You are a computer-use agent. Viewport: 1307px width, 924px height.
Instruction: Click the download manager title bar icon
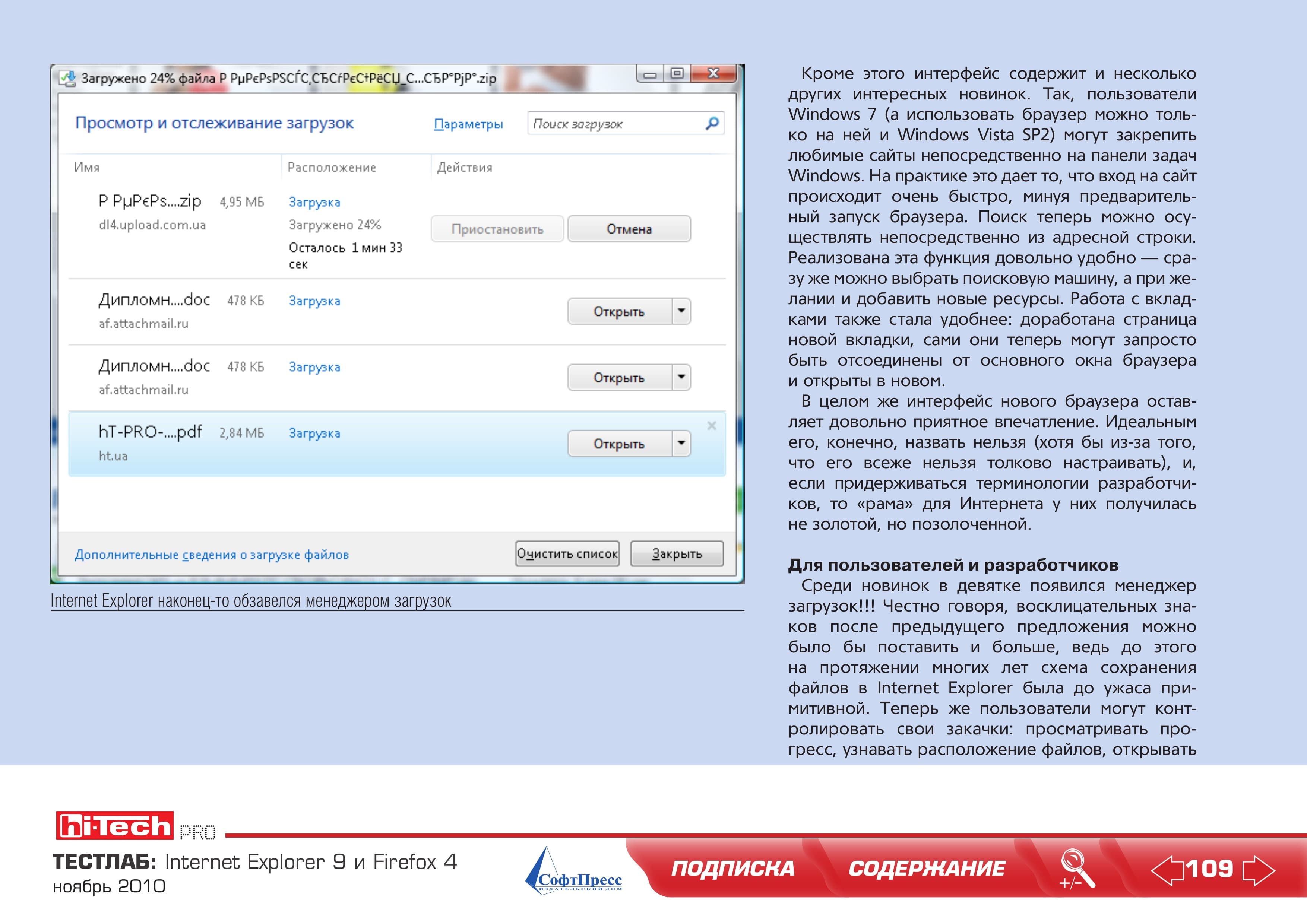click(x=68, y=79)
